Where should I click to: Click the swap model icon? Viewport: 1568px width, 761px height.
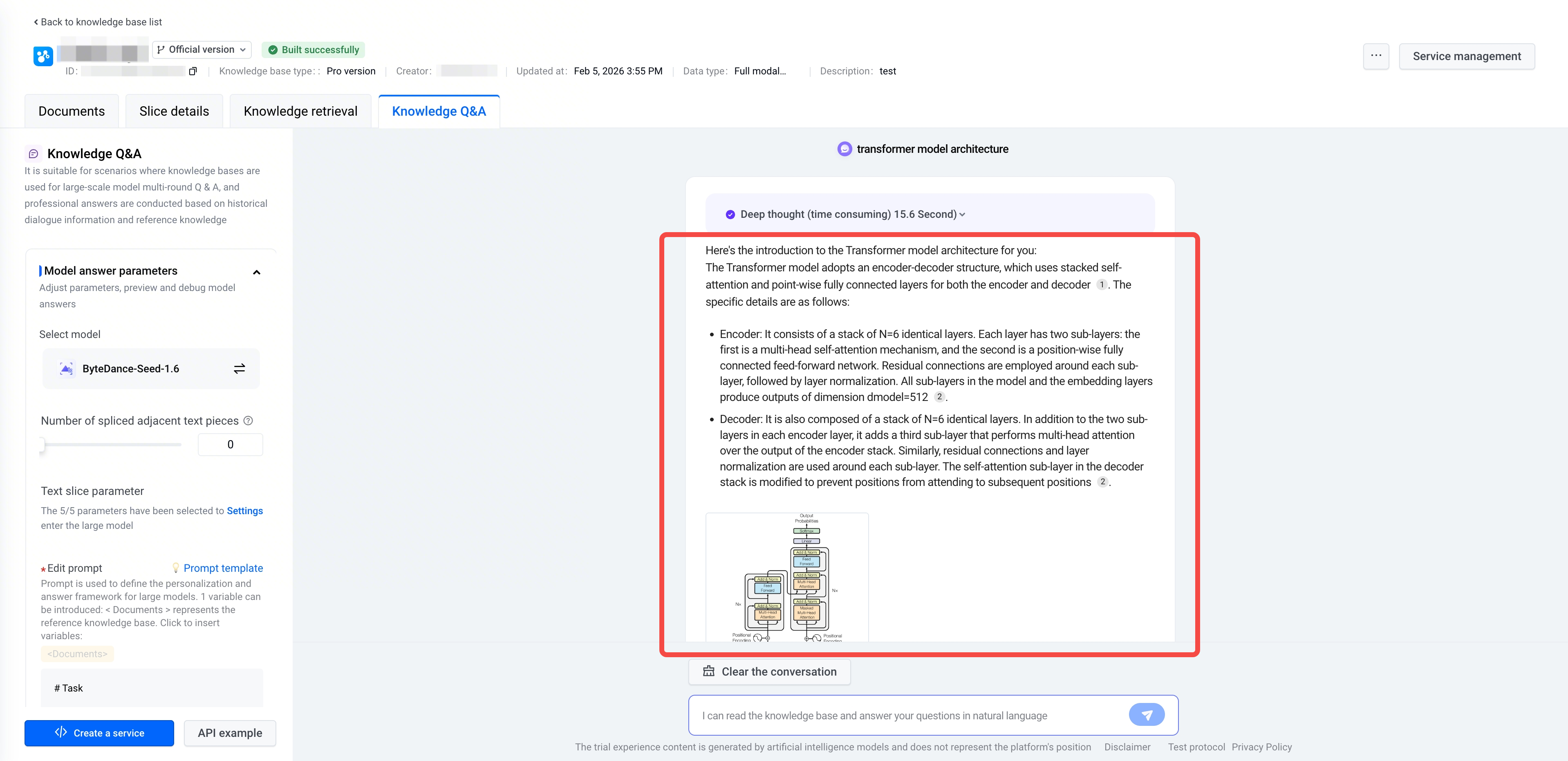point(239,369)
